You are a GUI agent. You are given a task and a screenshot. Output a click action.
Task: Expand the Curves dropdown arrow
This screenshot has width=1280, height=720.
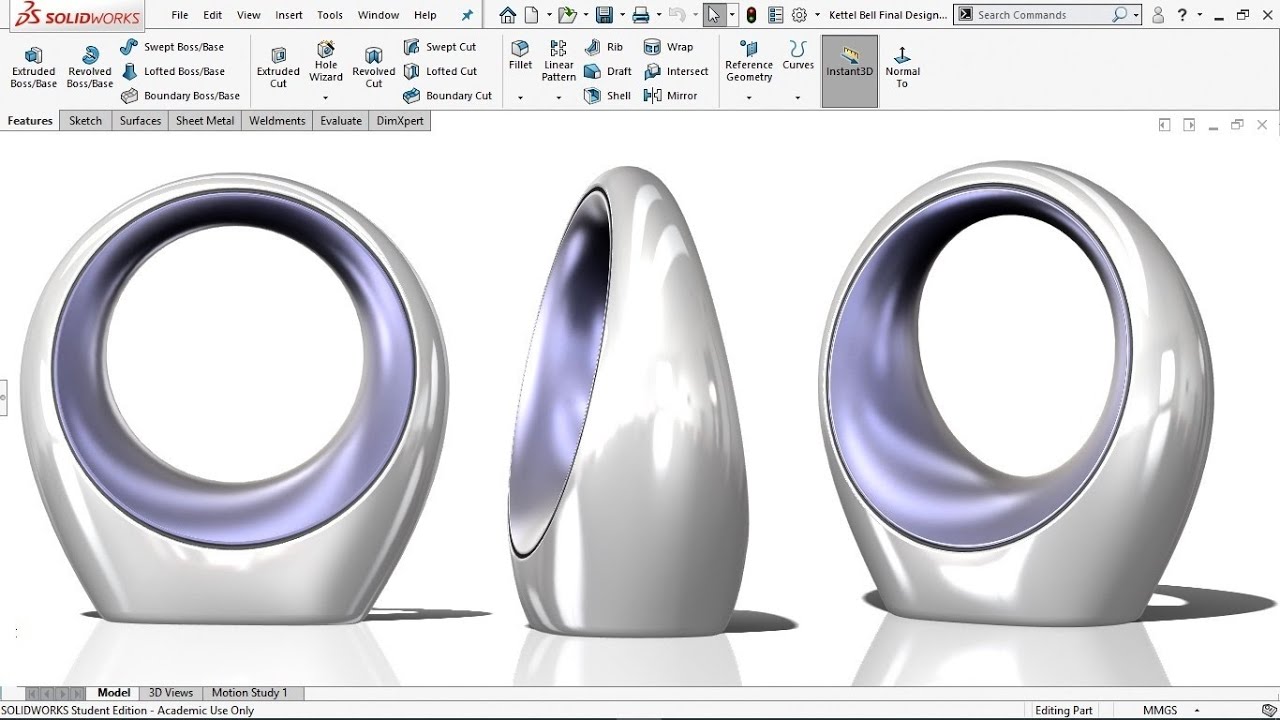pyautogui.click(x=798, y=98)
